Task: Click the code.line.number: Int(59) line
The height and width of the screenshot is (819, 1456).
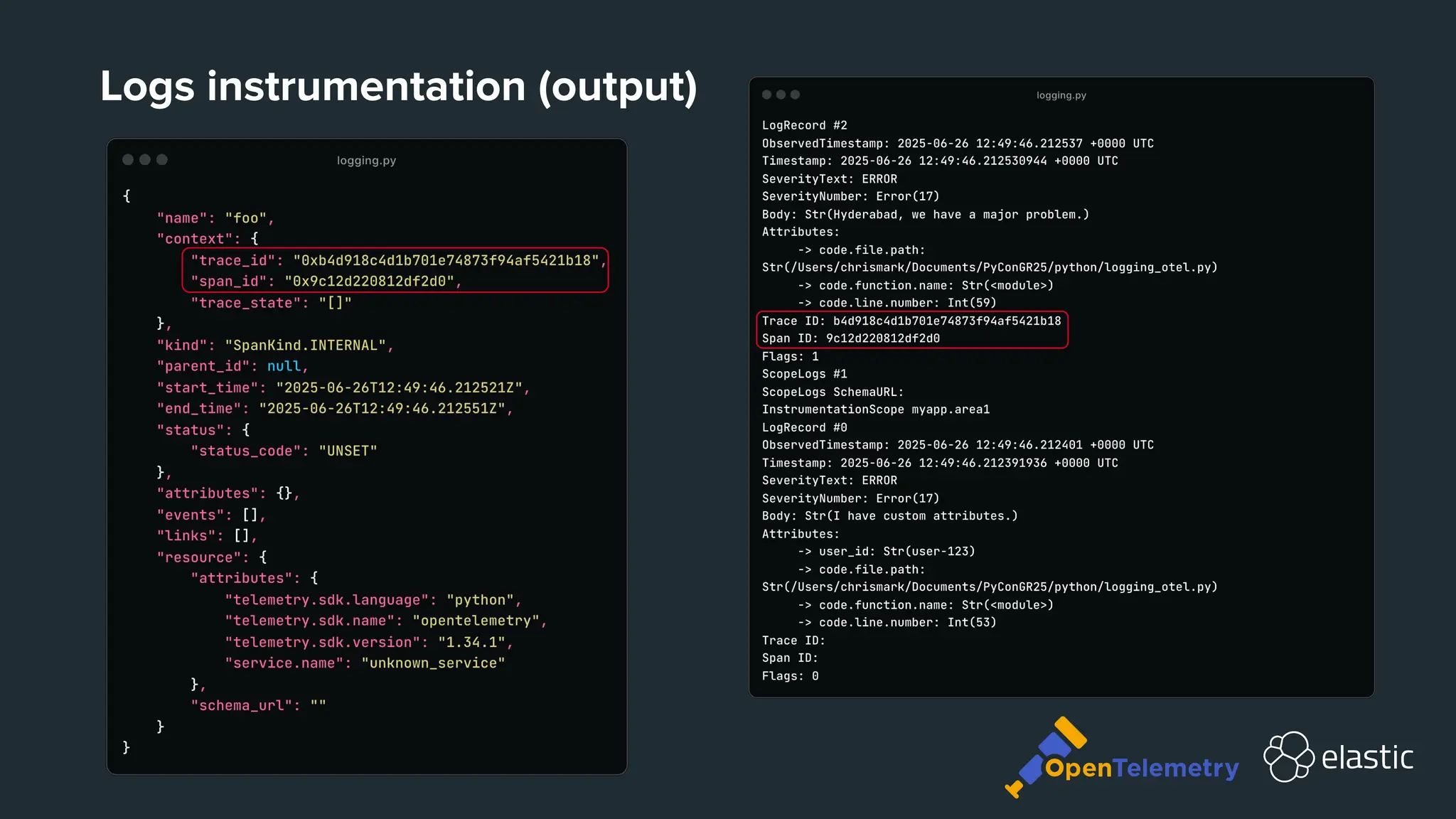Action: pos(897,303)
